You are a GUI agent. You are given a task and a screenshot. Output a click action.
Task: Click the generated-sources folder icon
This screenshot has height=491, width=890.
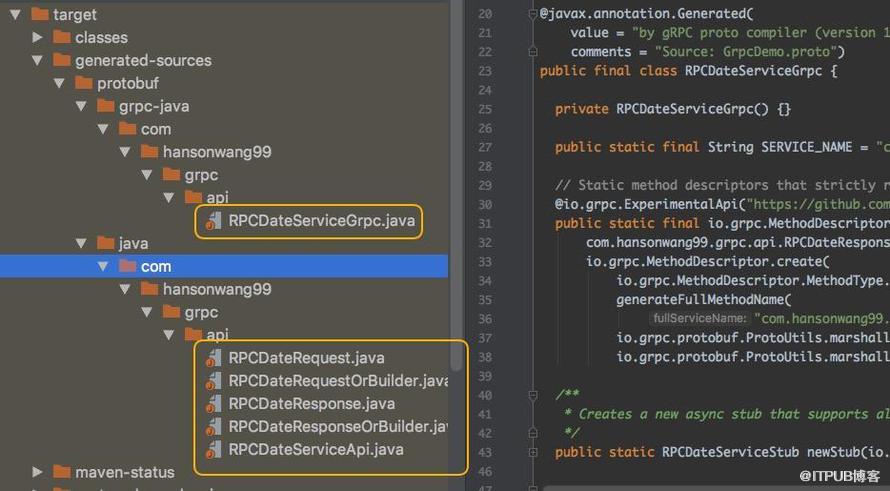pos(61,60)
